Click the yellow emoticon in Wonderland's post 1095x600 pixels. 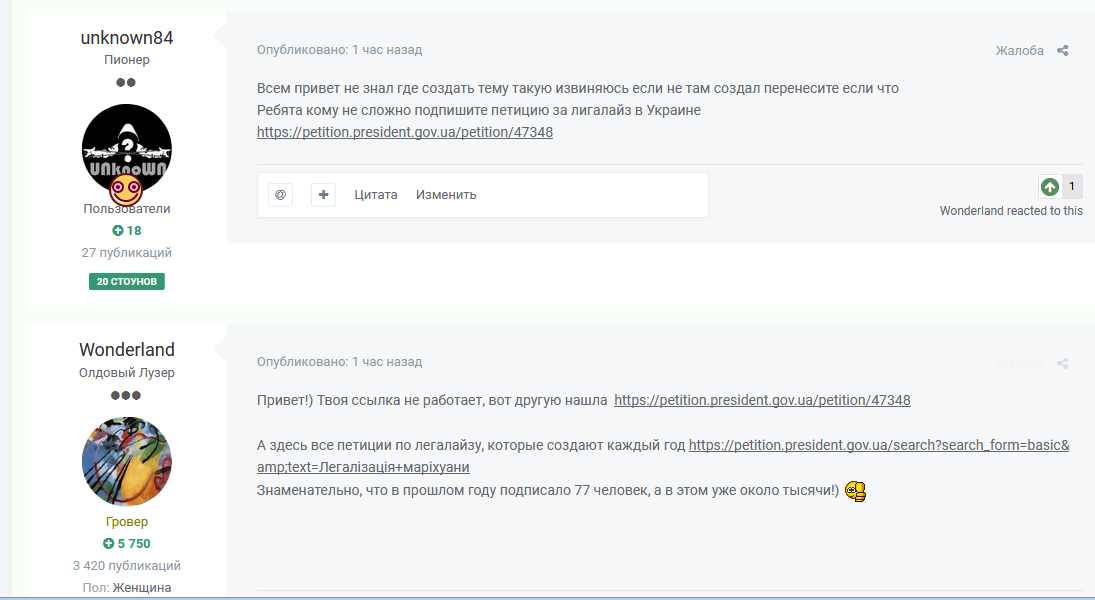tap(855, 491)
